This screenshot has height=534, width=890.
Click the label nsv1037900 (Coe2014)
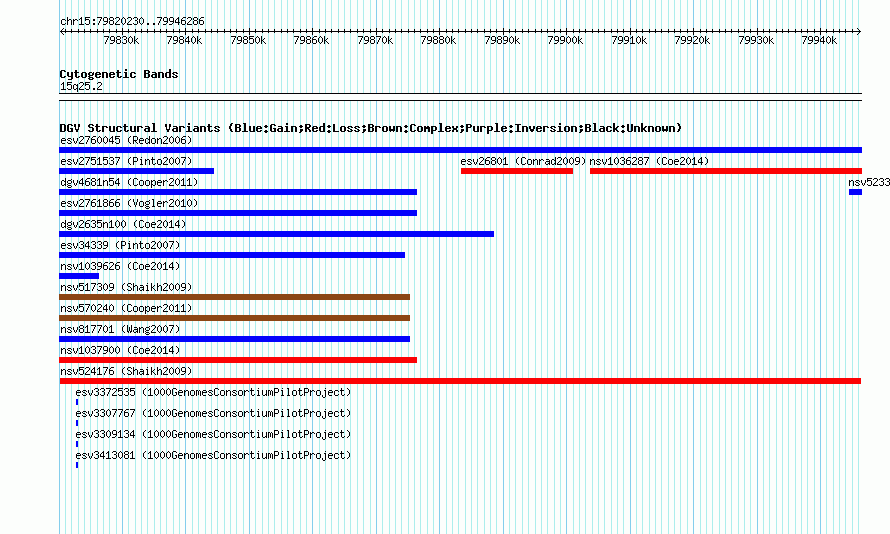[x=120, y=350]
